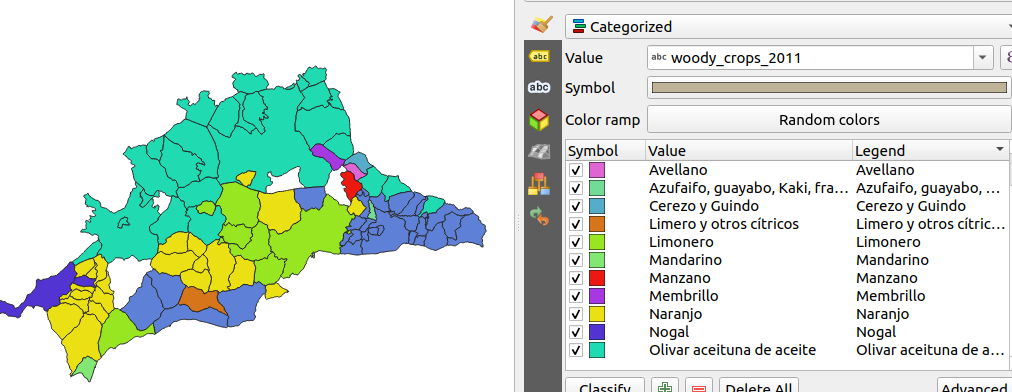
Task: Open the Random colors color ramp dropdown
Action: pyautogui.click(x=829, y=120)
